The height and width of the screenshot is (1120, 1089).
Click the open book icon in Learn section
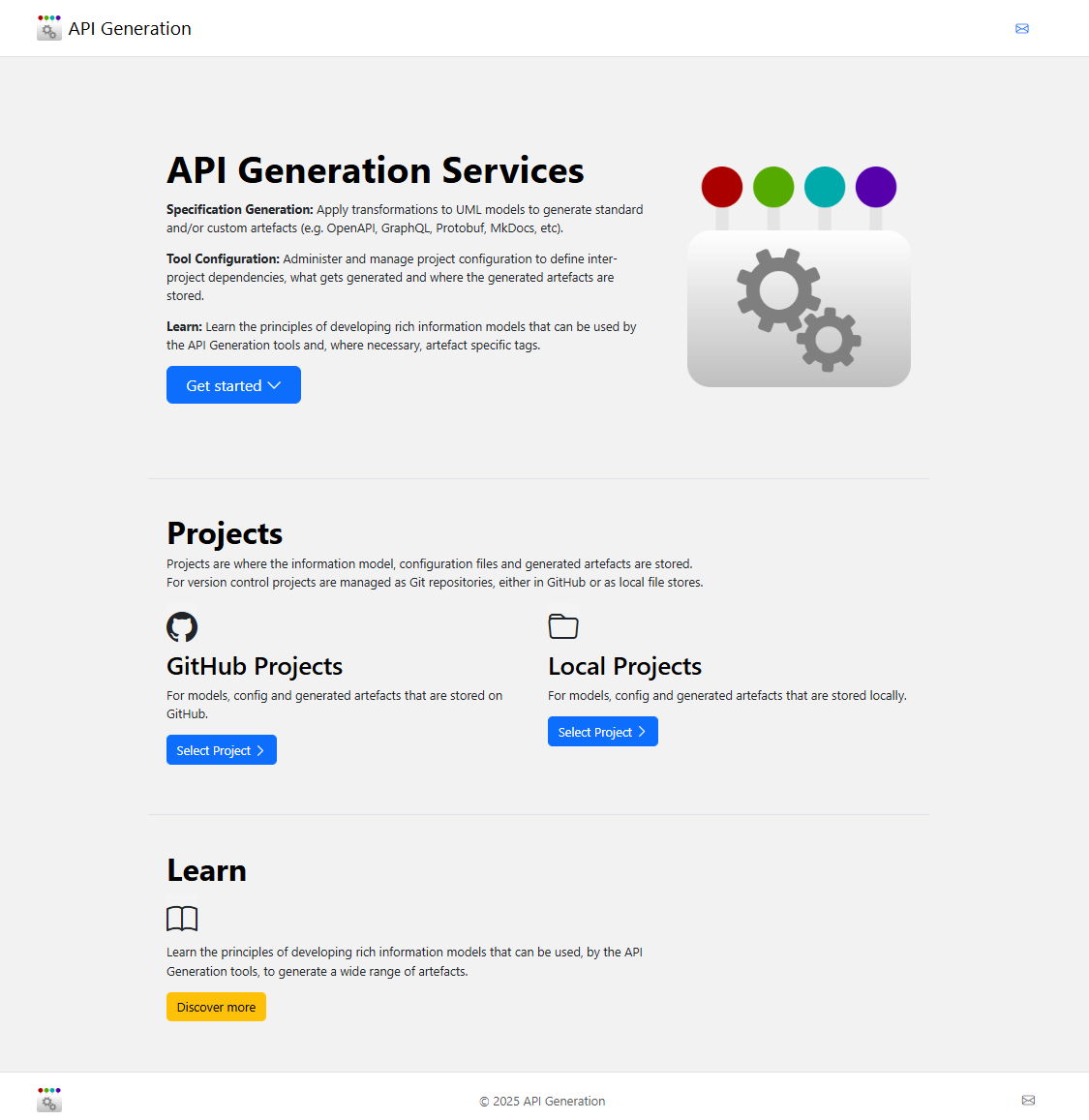click(182, 919)
